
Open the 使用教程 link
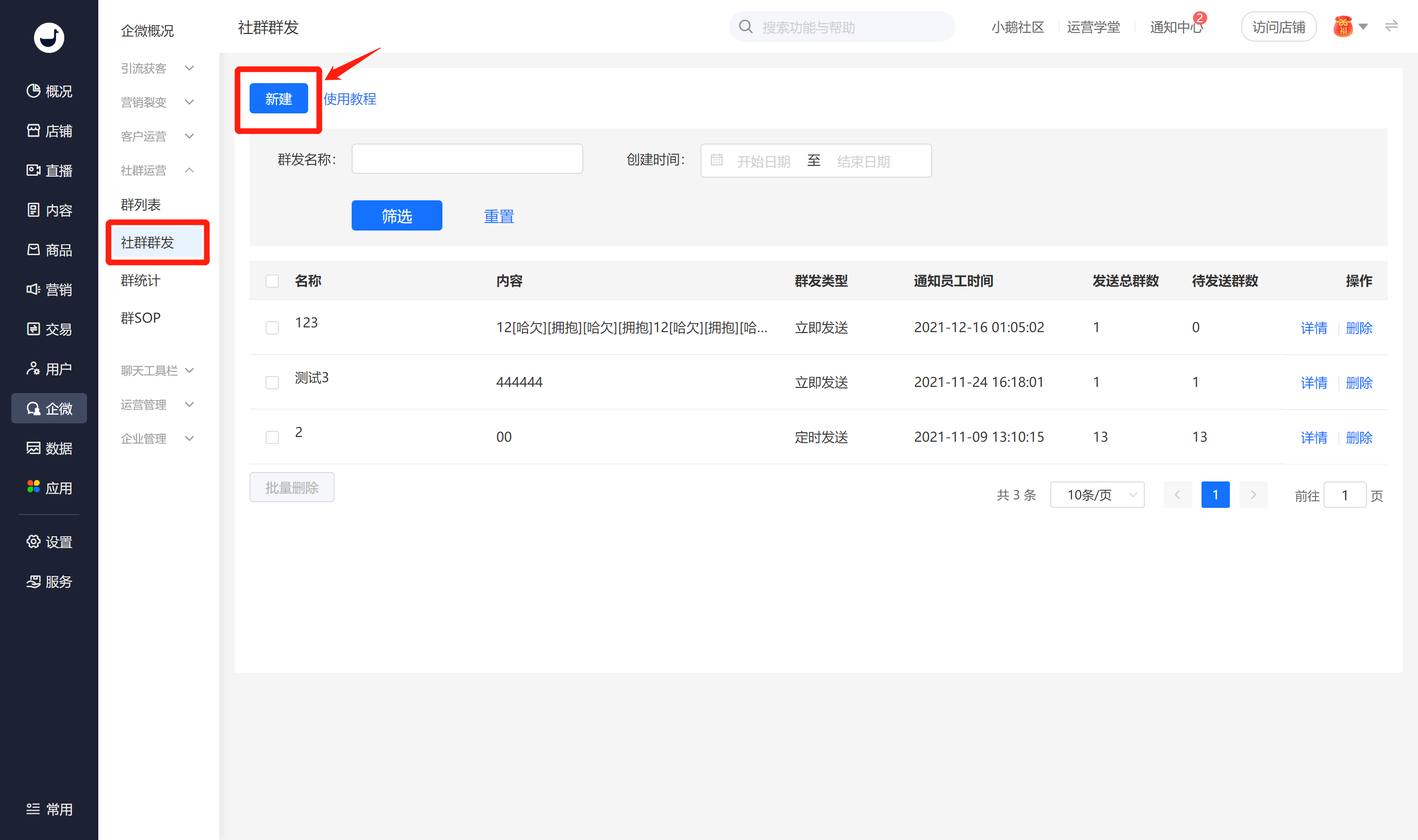click(x=350, y=98)
